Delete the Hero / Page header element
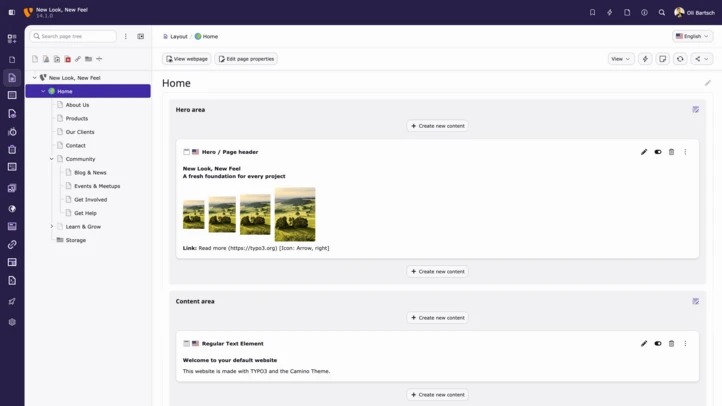This screenshot has height=406, width=722. pyautogui.click(x=671, y=152)
